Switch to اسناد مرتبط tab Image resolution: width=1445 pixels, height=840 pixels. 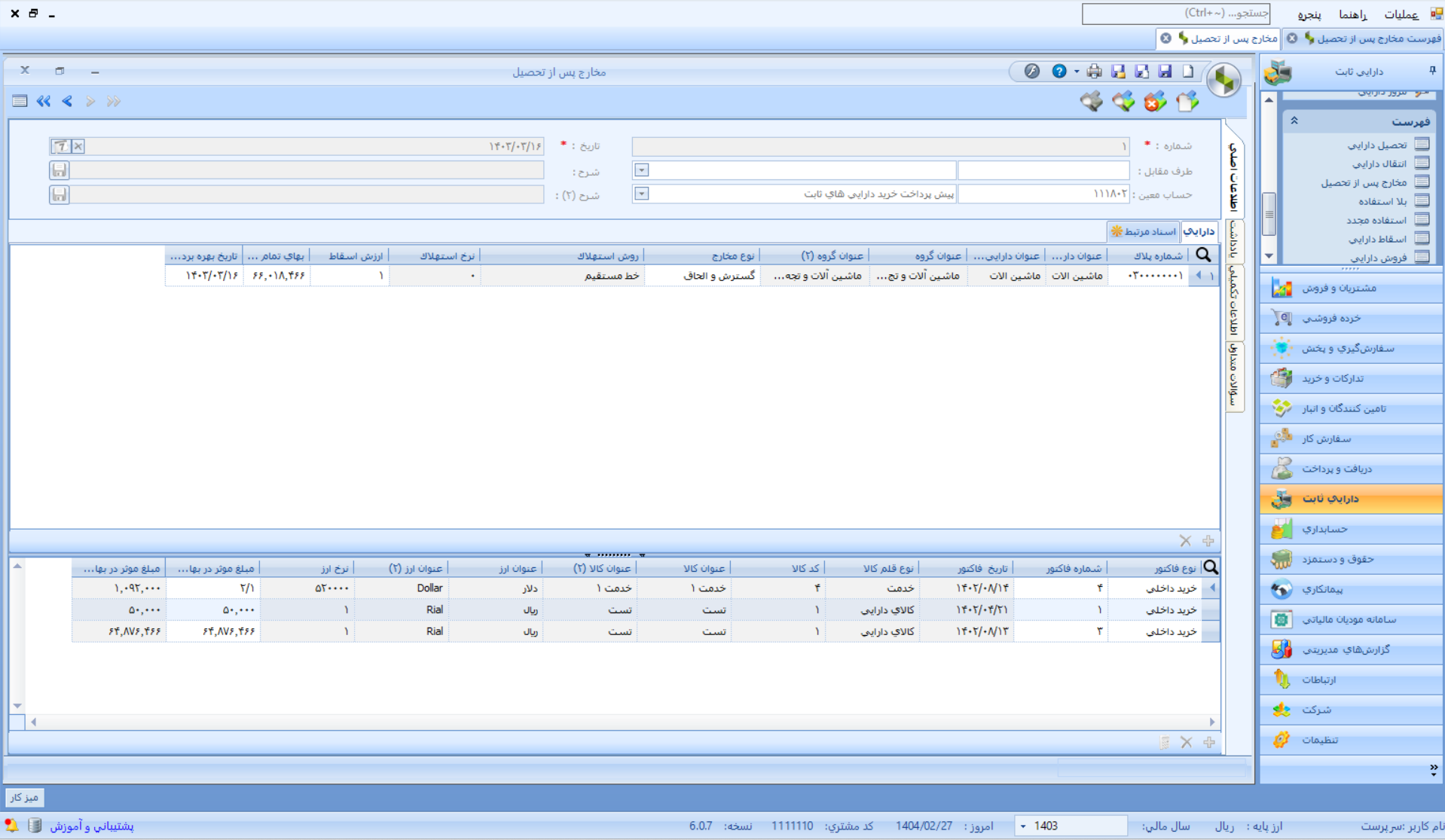point(1143,231)
